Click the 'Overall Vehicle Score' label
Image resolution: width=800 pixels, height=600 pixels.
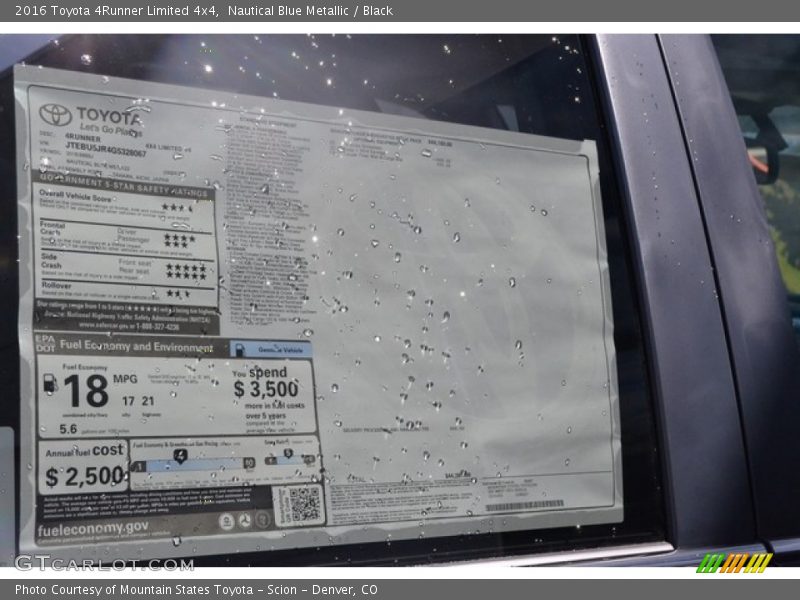click(75, 195)
